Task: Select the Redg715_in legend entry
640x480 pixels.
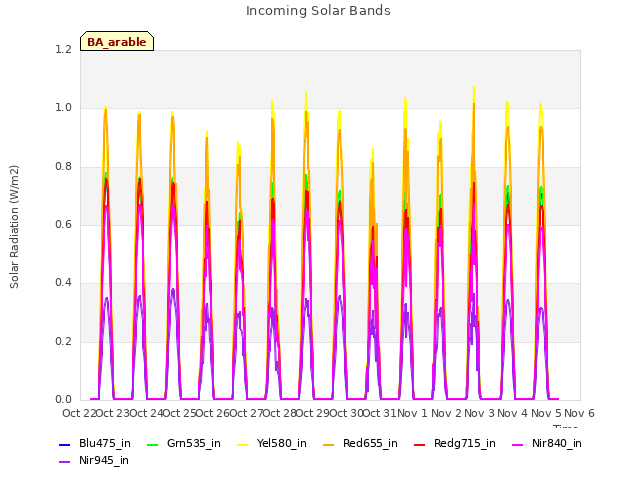Action: 455,443
